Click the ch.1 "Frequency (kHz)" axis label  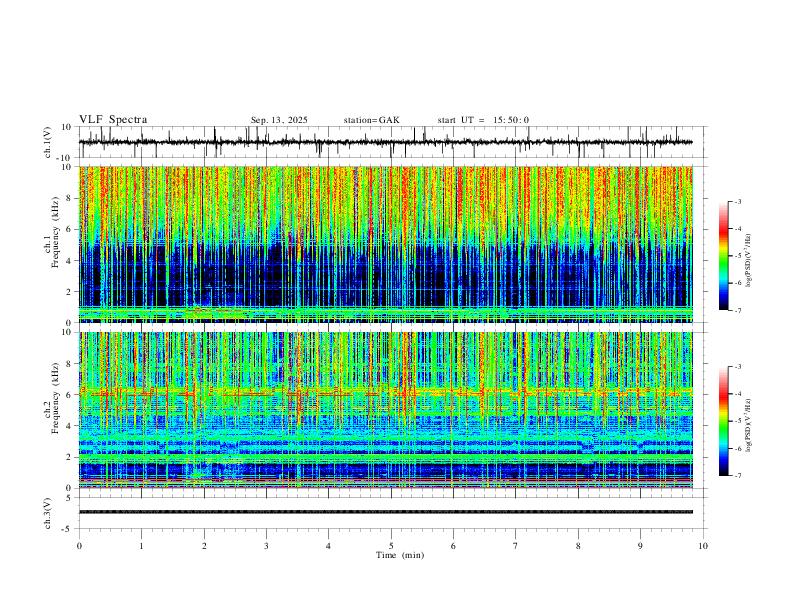point(55,232)
